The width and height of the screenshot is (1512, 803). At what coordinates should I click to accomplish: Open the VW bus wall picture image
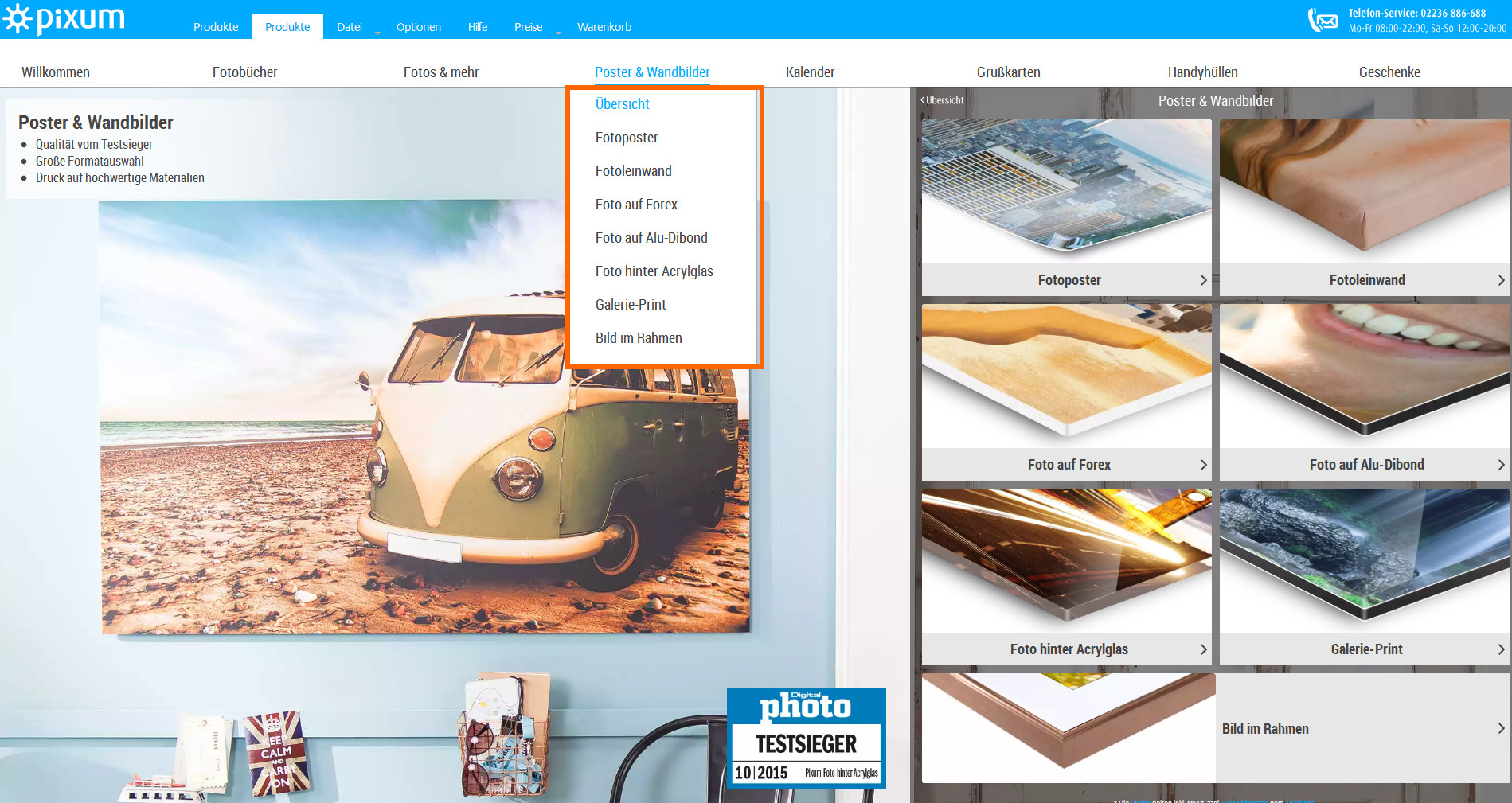[424, 417]
